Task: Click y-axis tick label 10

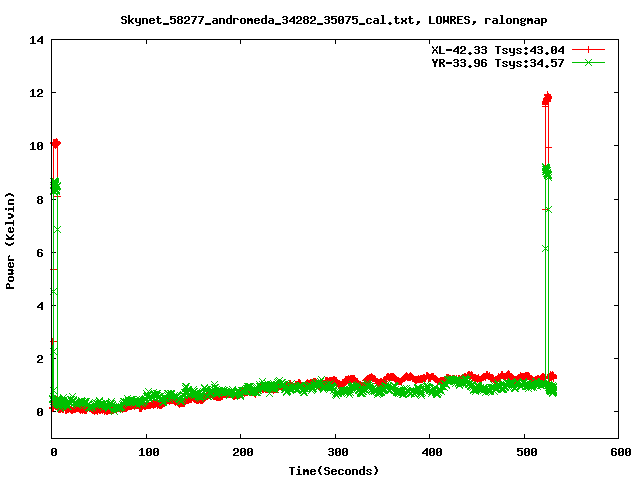Action: (x=36, y=146)
